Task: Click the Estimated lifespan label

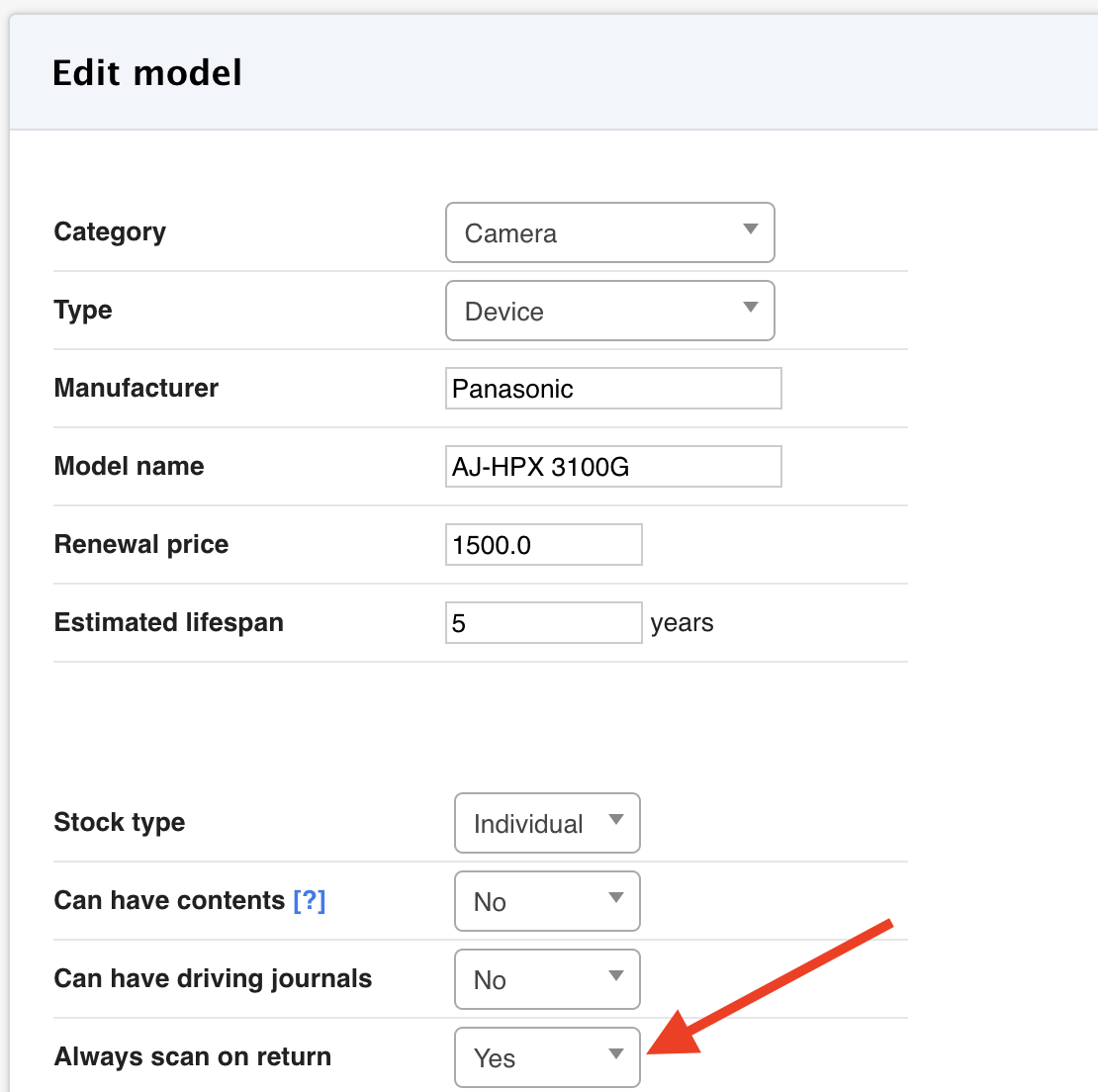Action: pos(169,622)
